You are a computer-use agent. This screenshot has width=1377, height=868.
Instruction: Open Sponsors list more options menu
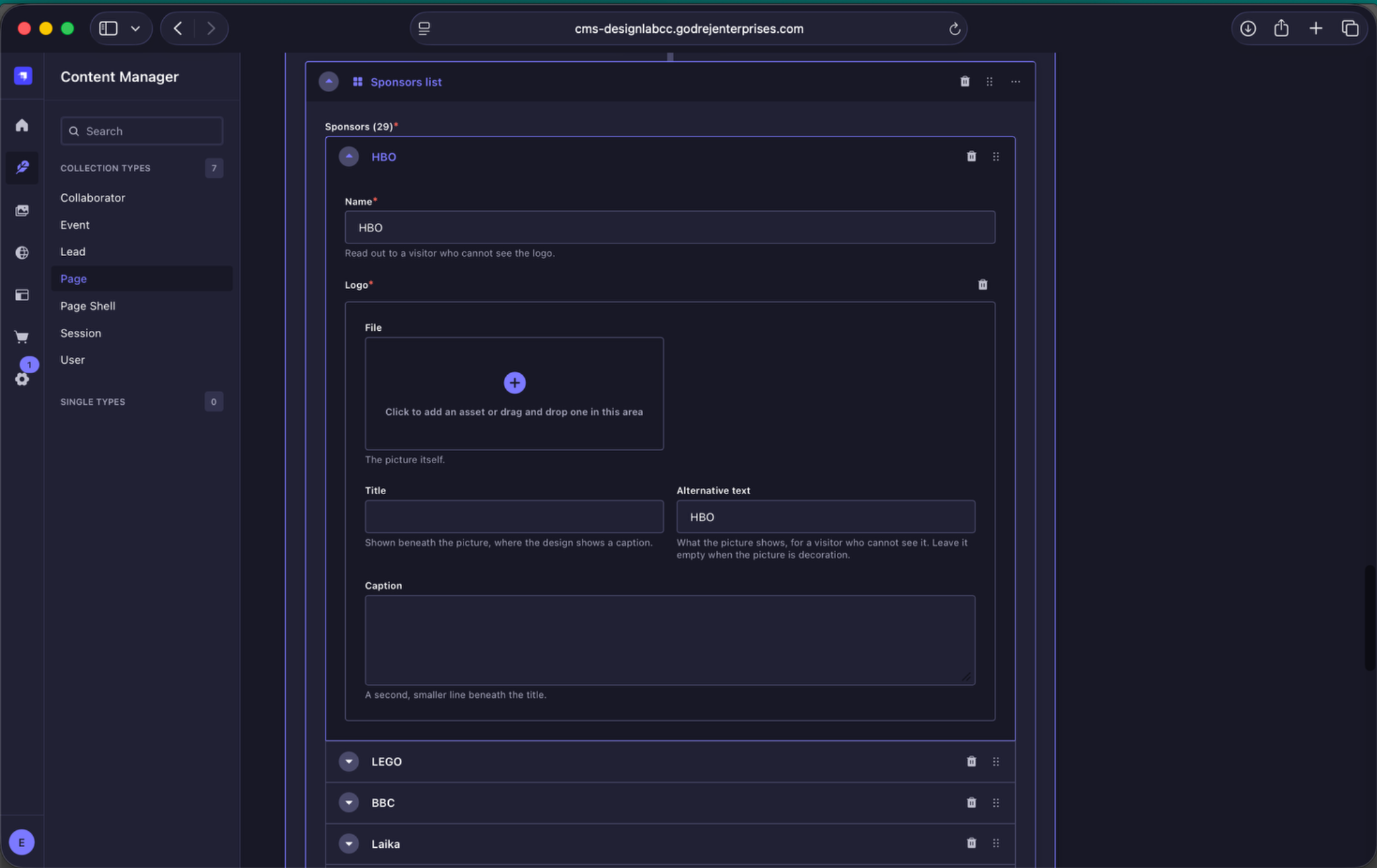click(x=1015, y=81)
